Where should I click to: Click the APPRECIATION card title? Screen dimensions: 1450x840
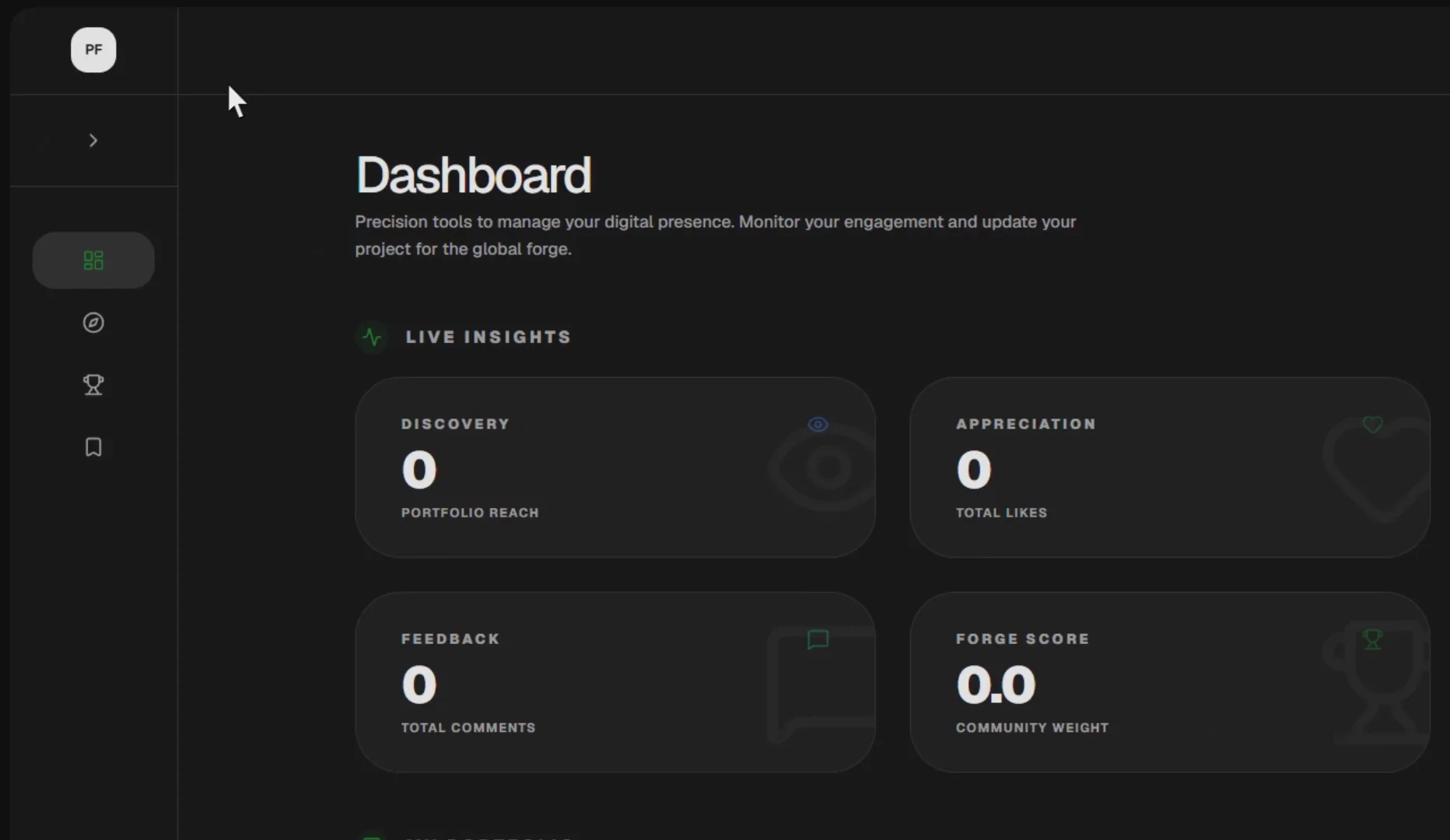click(1025, 424)
